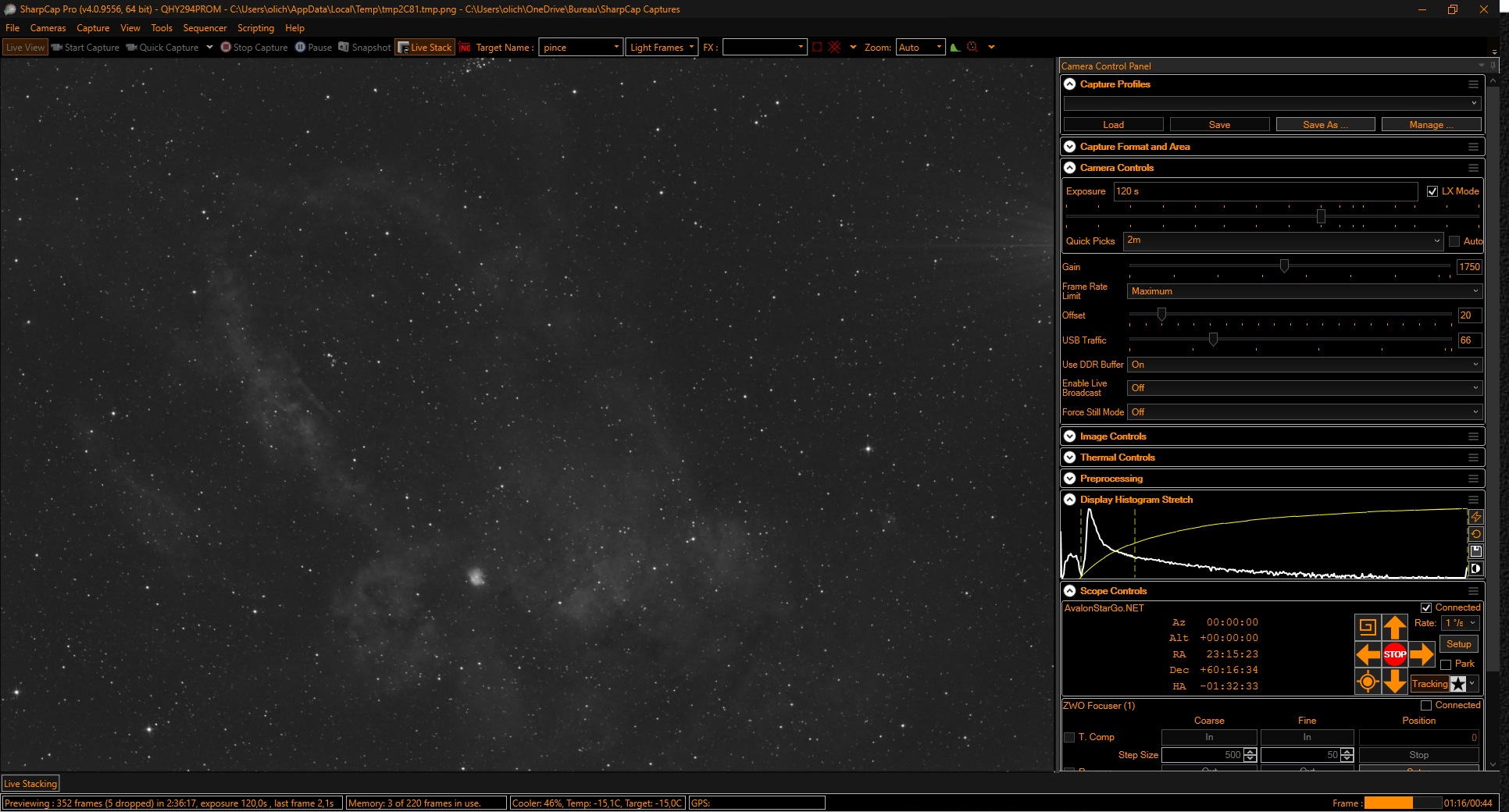This screenshot has width=1509, height=812.
Task: Click the star icon next to Tracking
Action: pos(1458,684)
